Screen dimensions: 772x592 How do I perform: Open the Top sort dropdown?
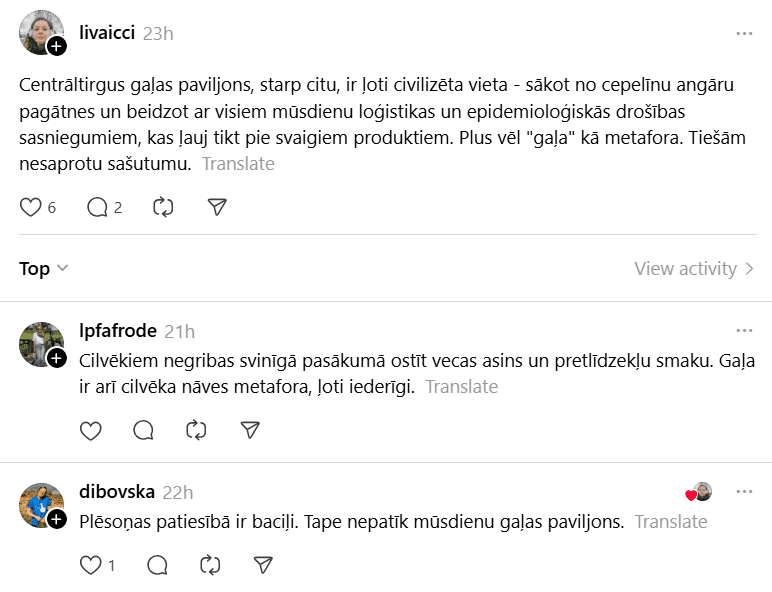click(44, 268)
